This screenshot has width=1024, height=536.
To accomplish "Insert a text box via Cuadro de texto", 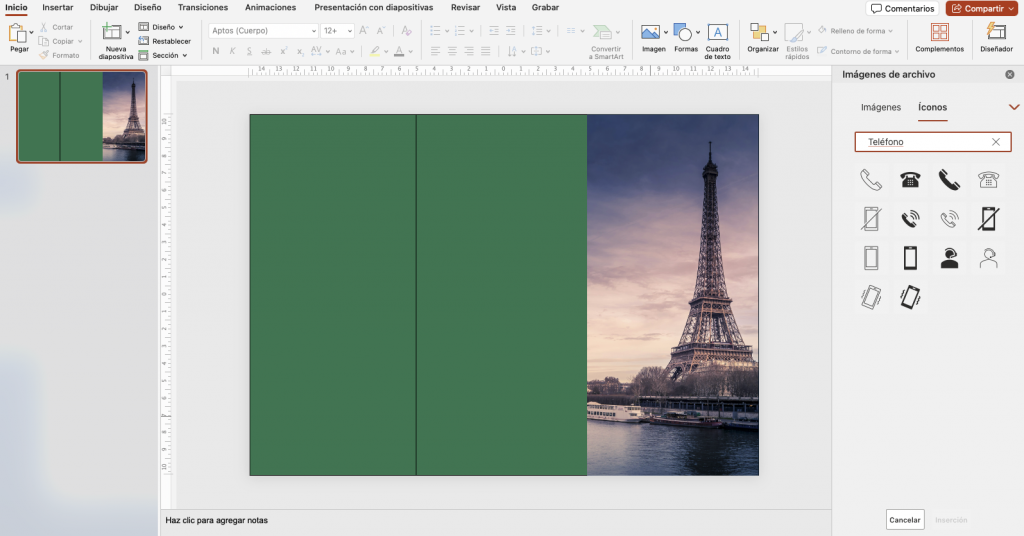I will point(717,41).
